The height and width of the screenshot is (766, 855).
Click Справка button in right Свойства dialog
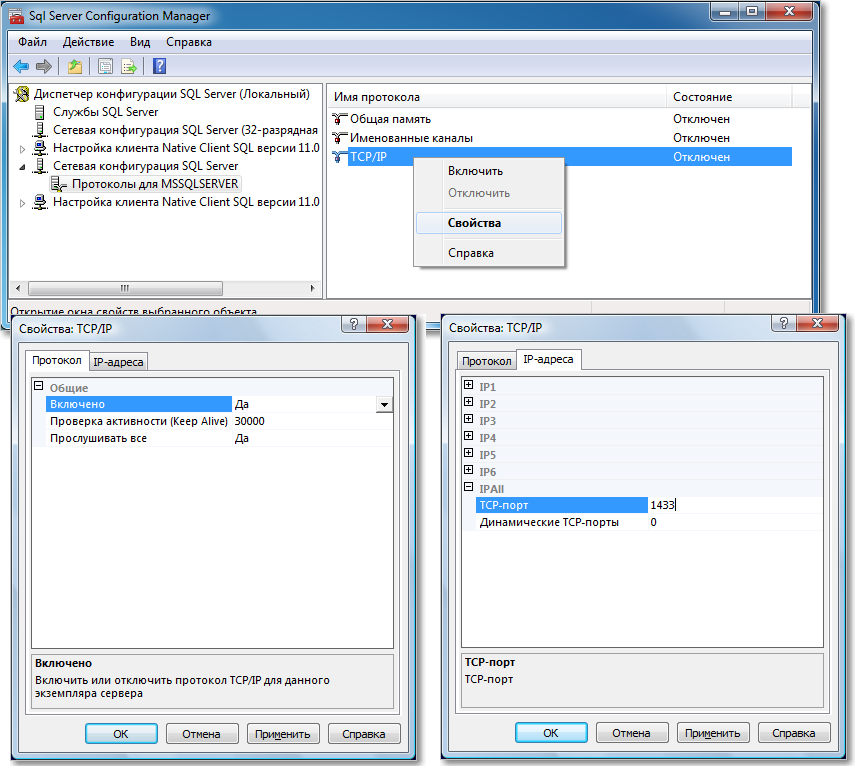tap(793, 733)
